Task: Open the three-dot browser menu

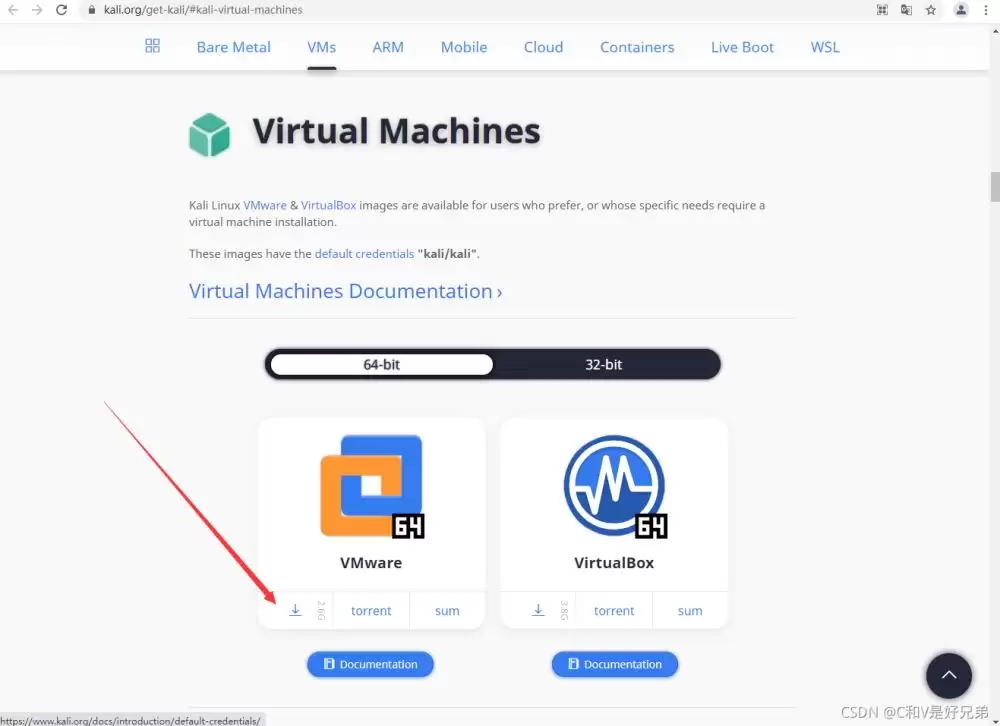Action: (986, 9)
